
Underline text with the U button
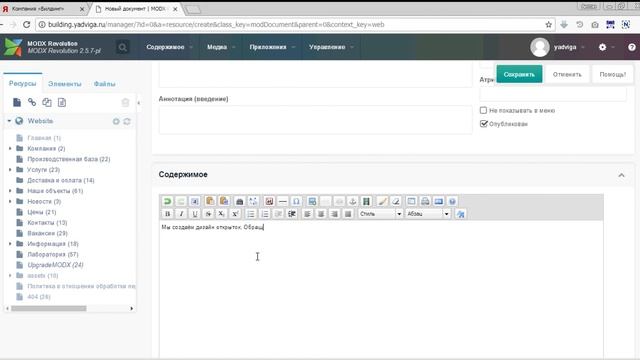195,214
